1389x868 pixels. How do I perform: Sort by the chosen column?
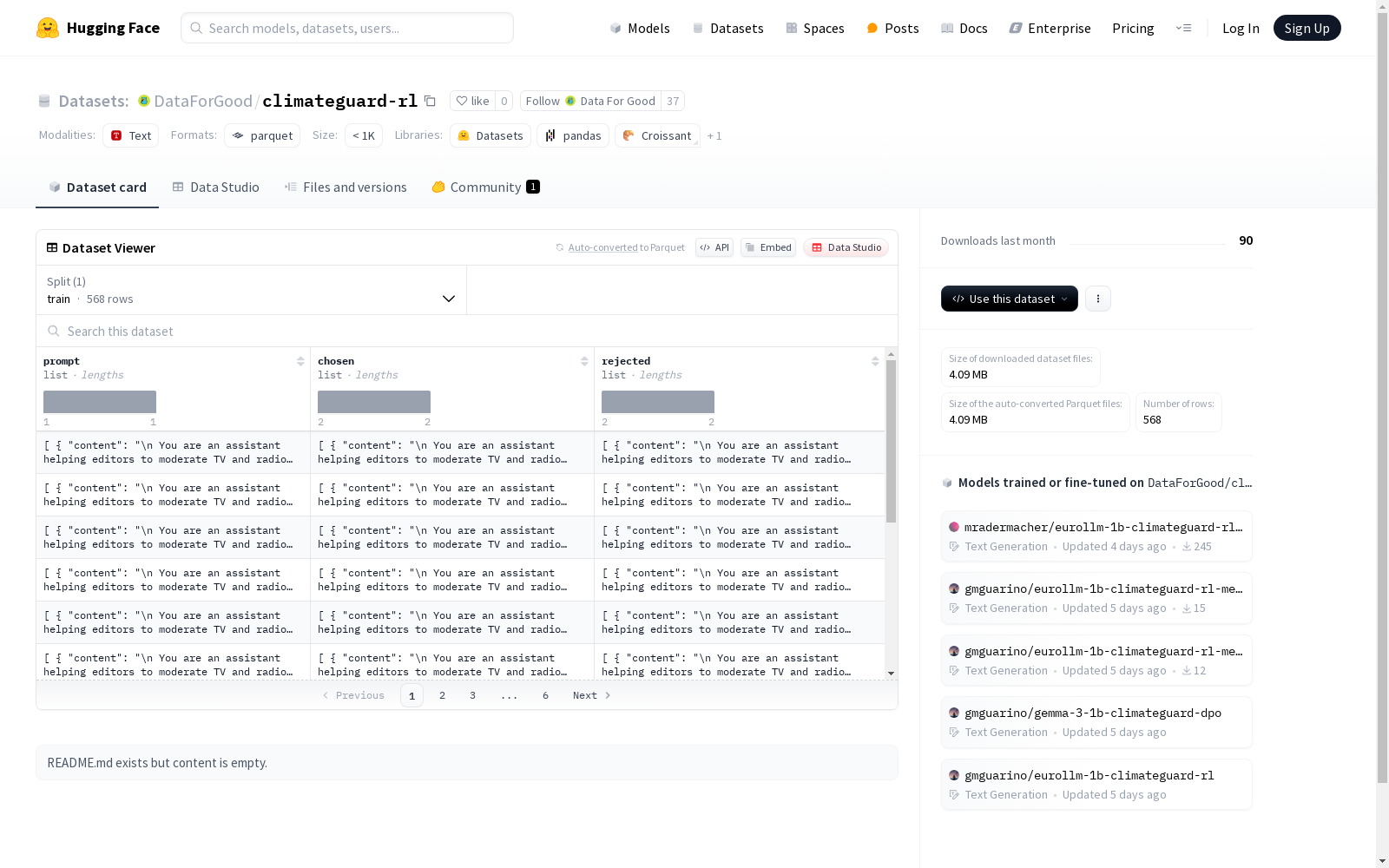pyautogui.click(x=584, y=361)
